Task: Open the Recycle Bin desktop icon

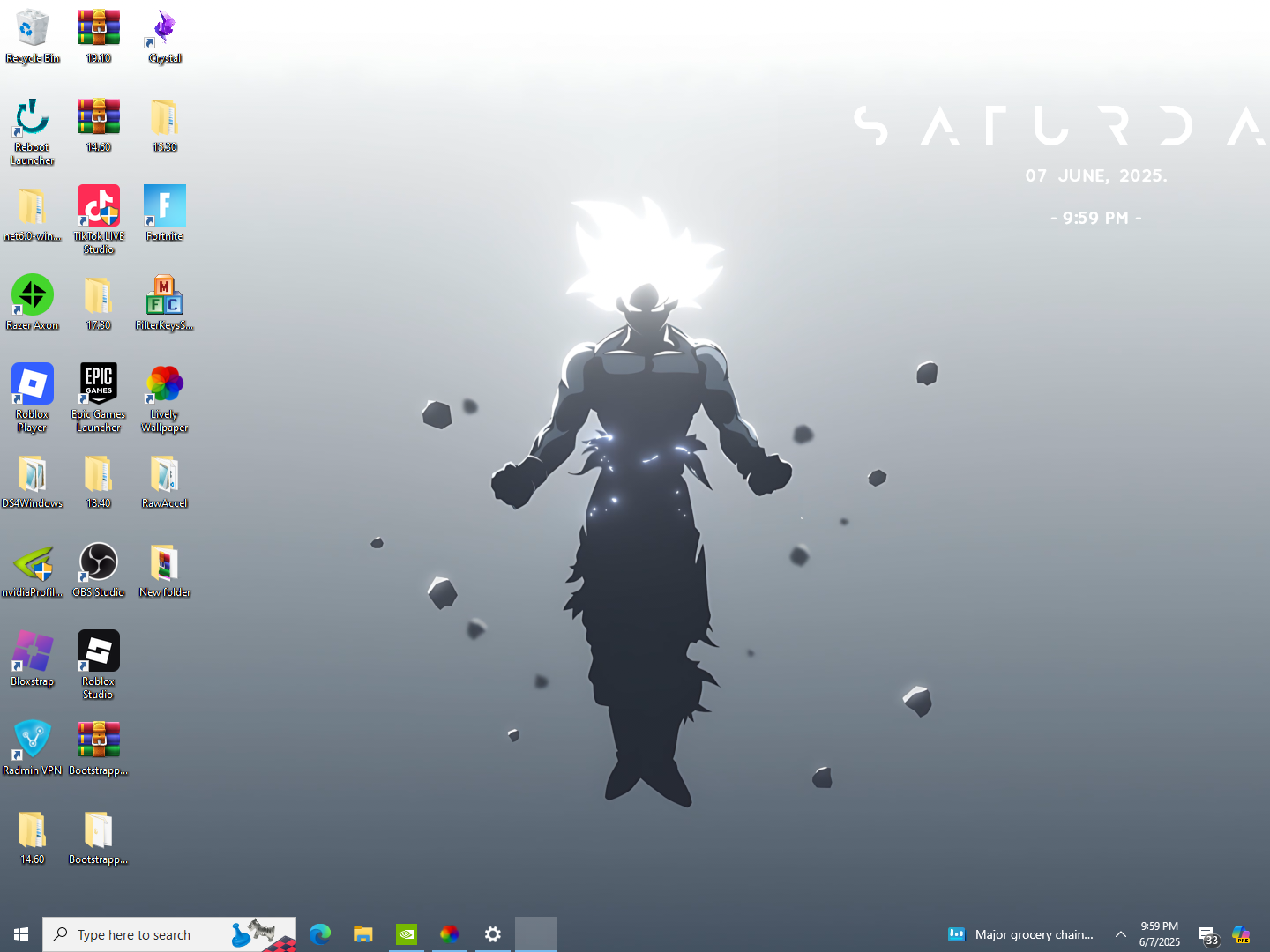Action: 33,36
